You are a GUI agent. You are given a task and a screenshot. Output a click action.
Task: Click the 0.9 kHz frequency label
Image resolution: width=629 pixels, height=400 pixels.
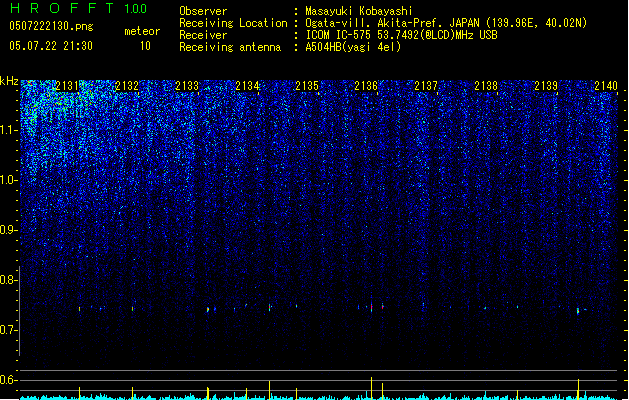click(9, 230)
